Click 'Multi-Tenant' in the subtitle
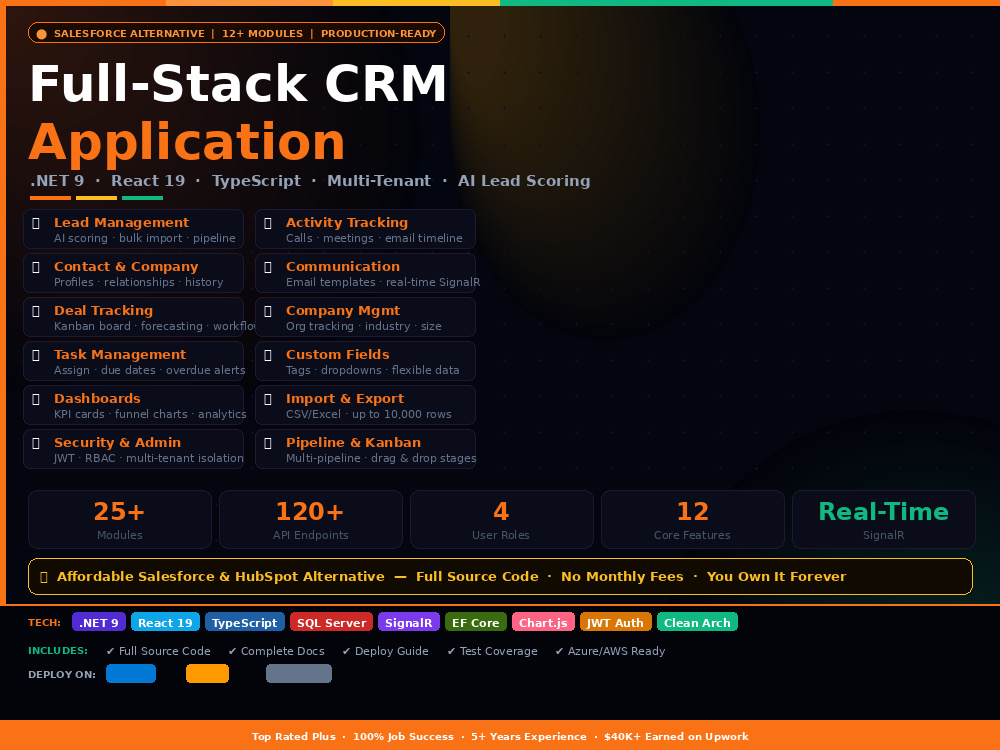 [x=379, y=181]
